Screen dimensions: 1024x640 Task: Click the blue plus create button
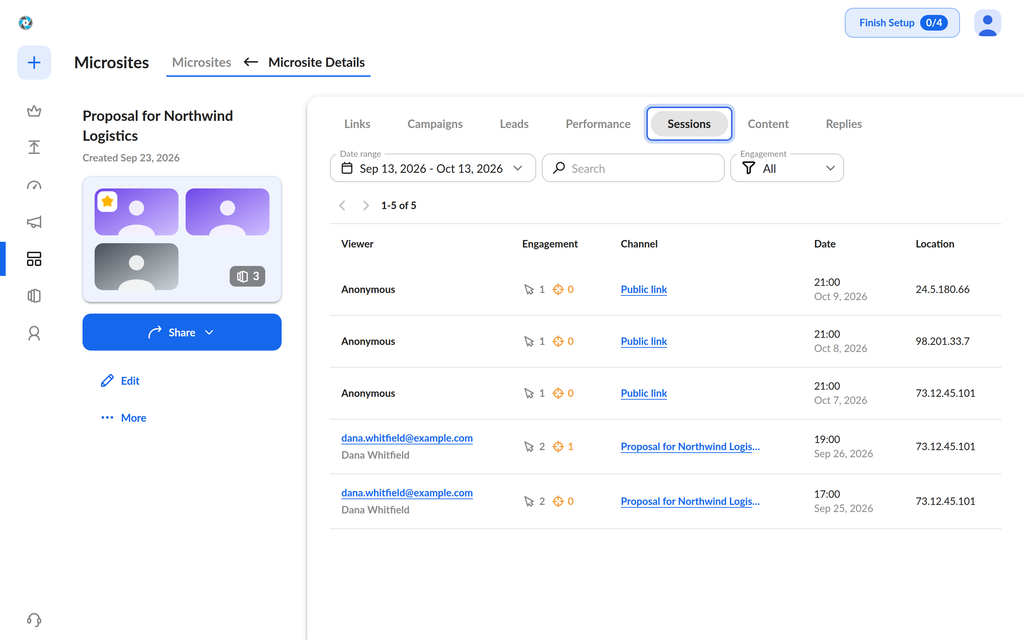[34, 63]
